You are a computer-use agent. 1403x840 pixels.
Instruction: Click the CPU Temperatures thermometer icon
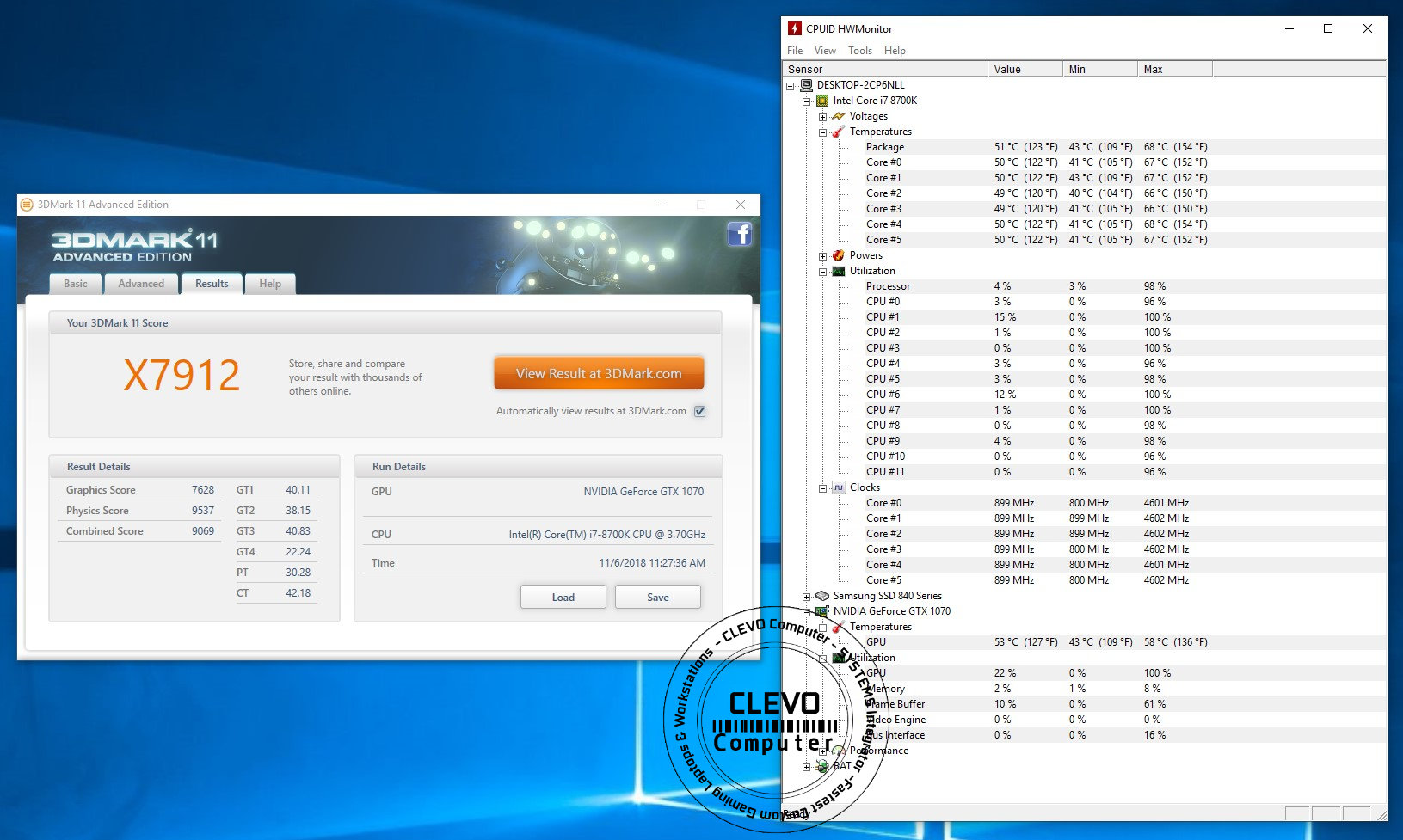839,132
